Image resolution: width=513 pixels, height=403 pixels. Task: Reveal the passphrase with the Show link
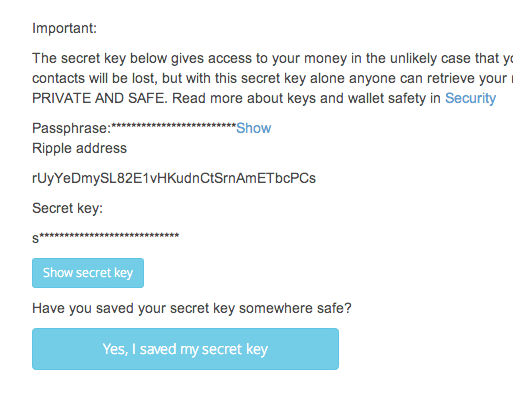point(254,128)
